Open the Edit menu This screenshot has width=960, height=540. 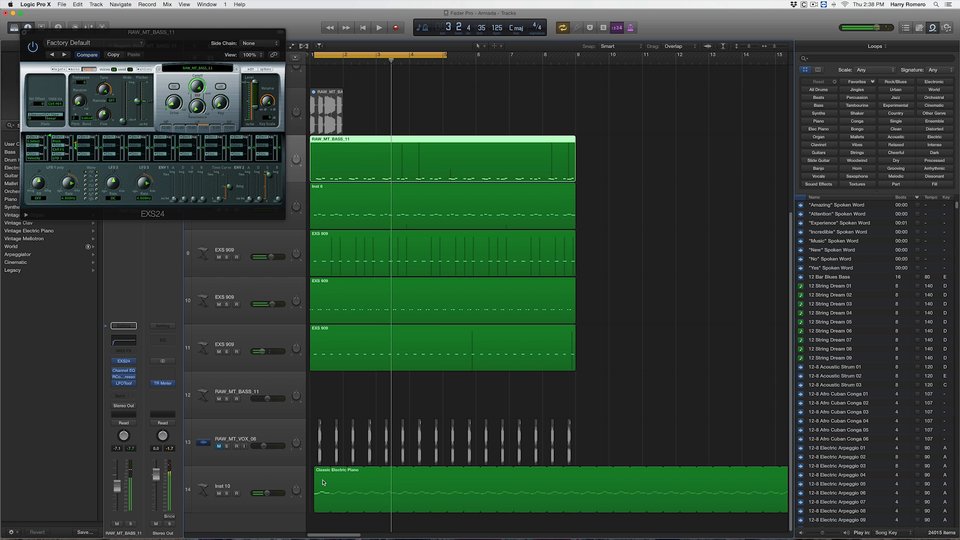coord(78,4)
